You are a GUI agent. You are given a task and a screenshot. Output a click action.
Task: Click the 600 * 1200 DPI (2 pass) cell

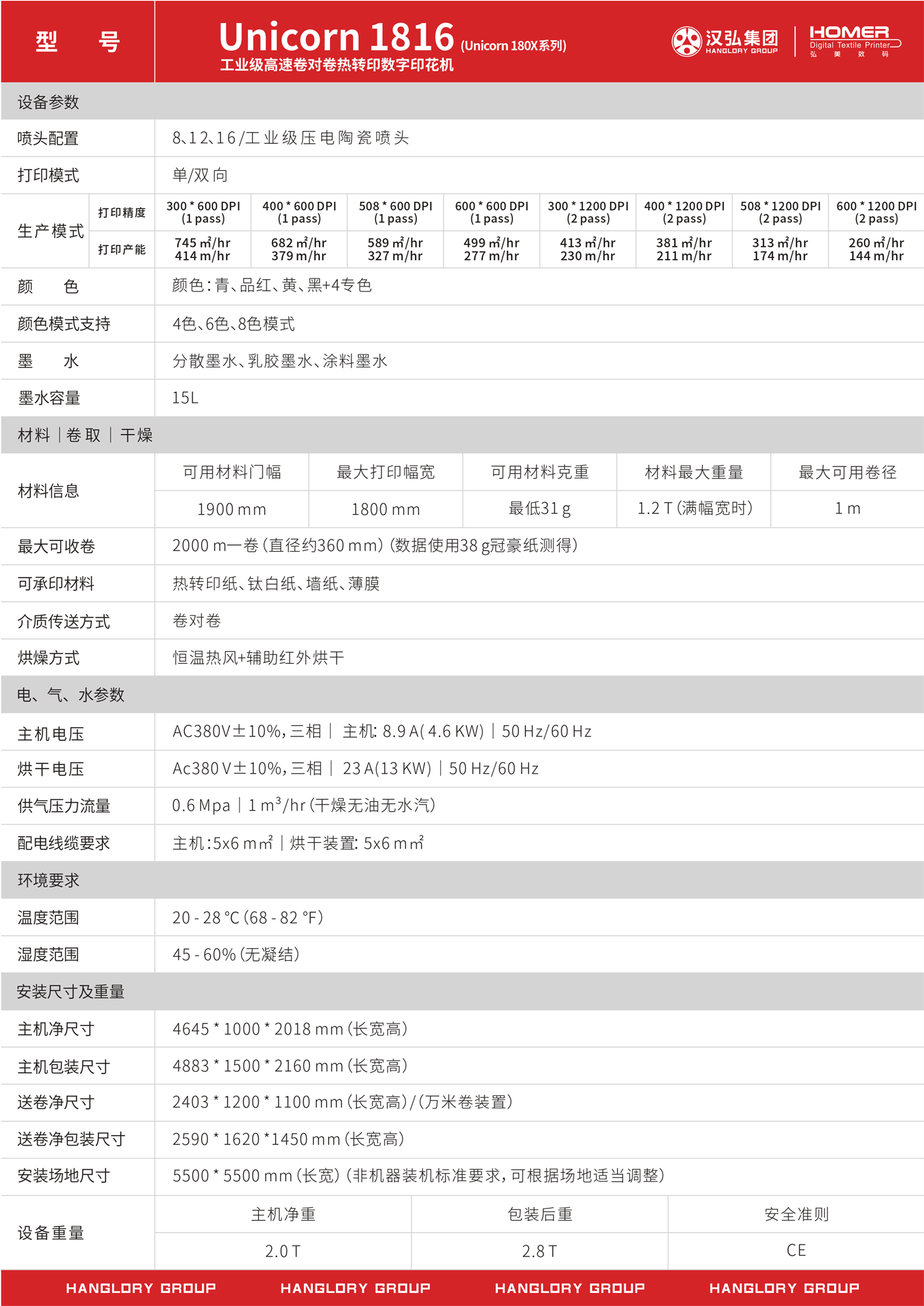876,212
